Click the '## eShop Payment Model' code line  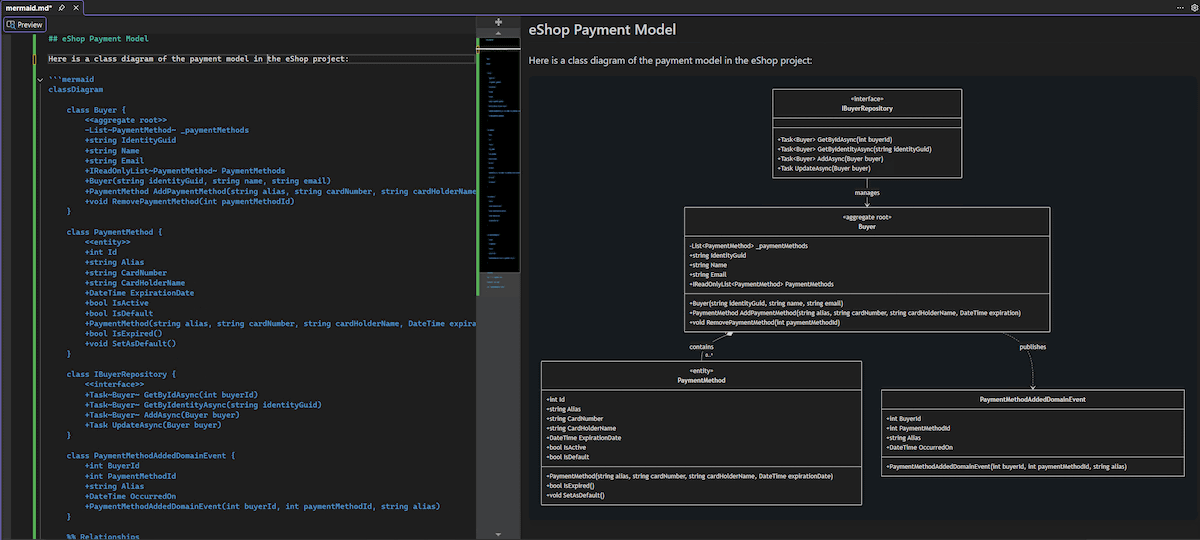98,39
